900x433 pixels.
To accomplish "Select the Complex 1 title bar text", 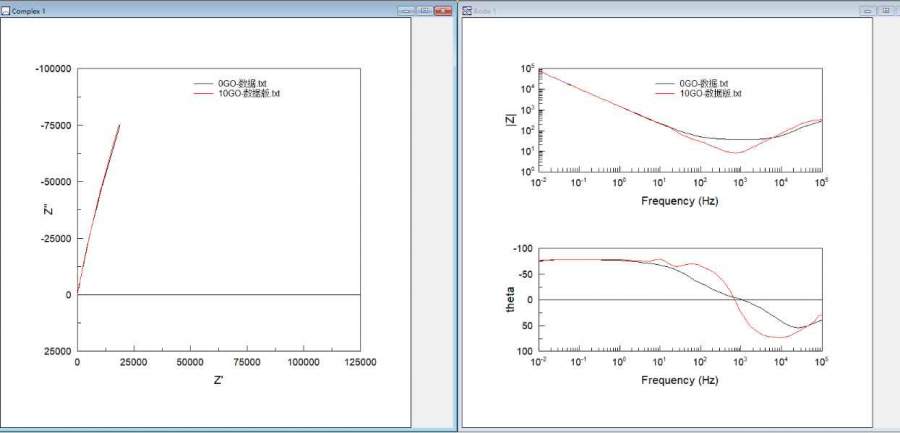I will coord(29,11).
